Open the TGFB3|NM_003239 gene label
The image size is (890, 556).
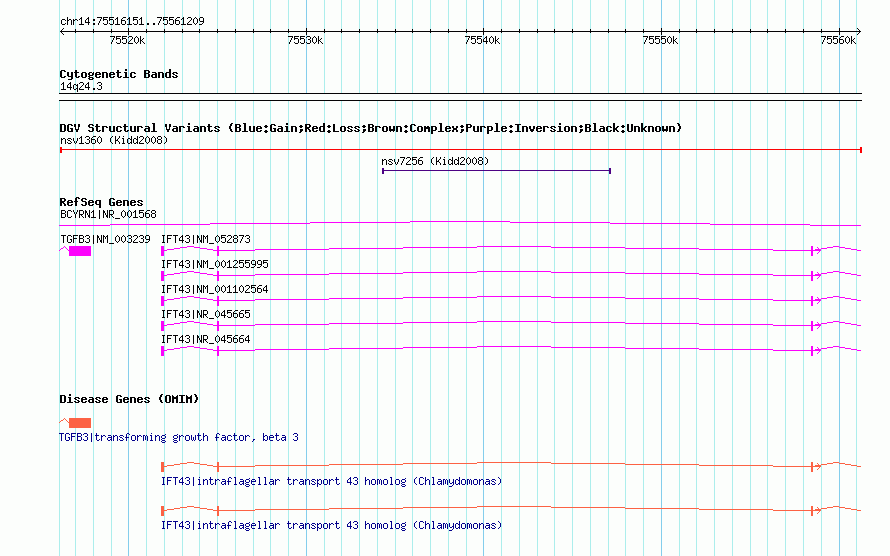106,239
